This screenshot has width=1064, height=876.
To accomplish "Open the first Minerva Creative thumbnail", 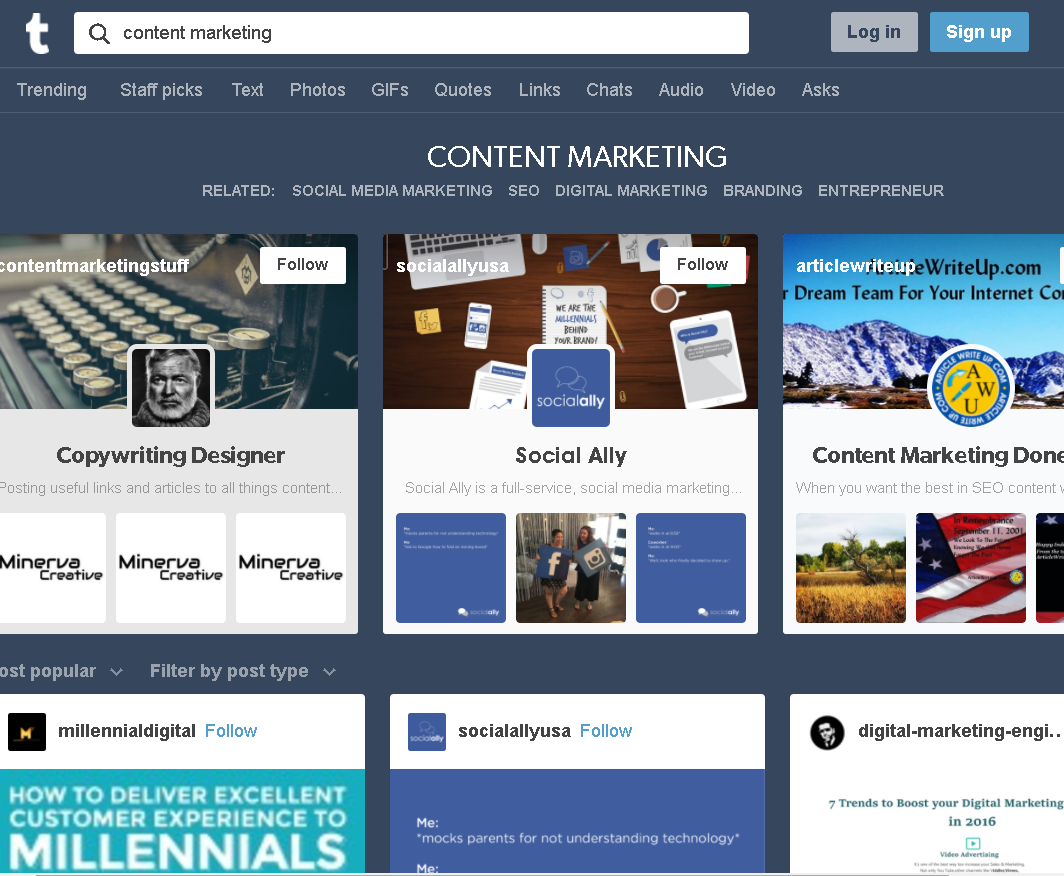I will [x=53, y=568].
